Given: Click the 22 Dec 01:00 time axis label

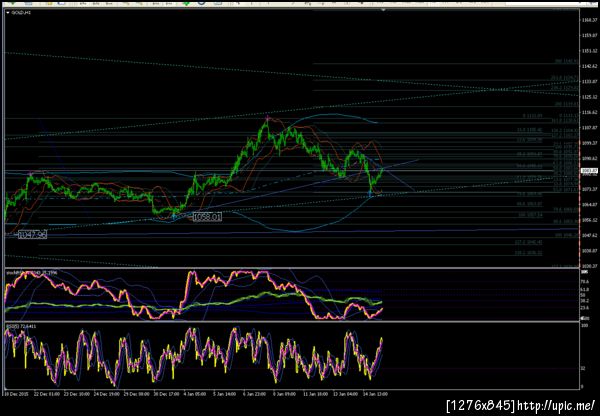Looking at the screenshot, I should tap(47, 394).
